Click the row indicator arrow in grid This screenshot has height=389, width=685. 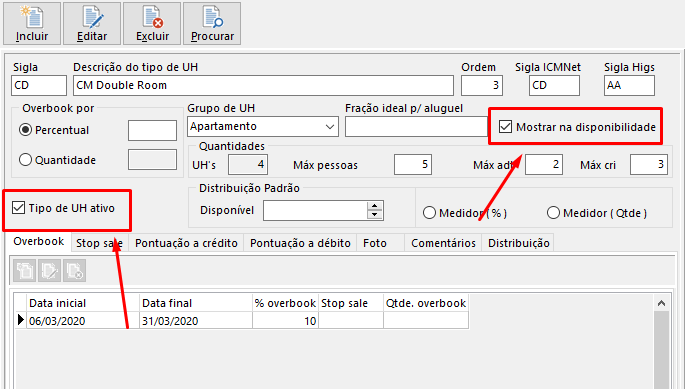point(21,320)
